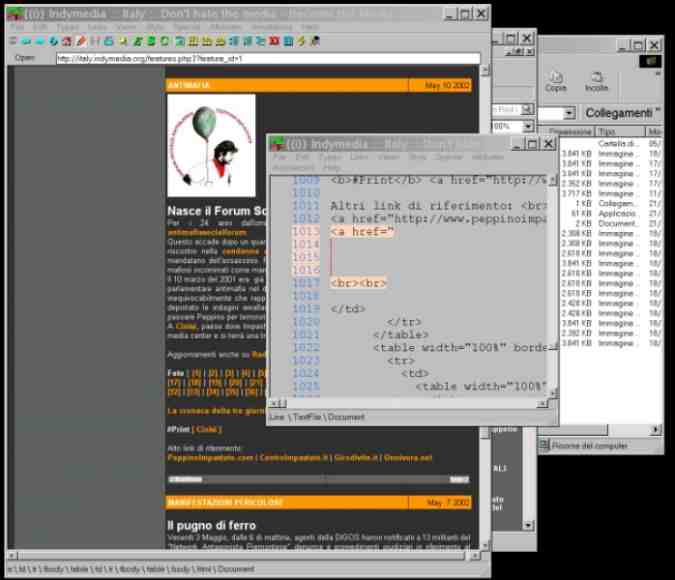This screenshot has width=675, height=580.
Task: Click the dark figure icon ending the browser toolbar
Action: coord(315,41)
